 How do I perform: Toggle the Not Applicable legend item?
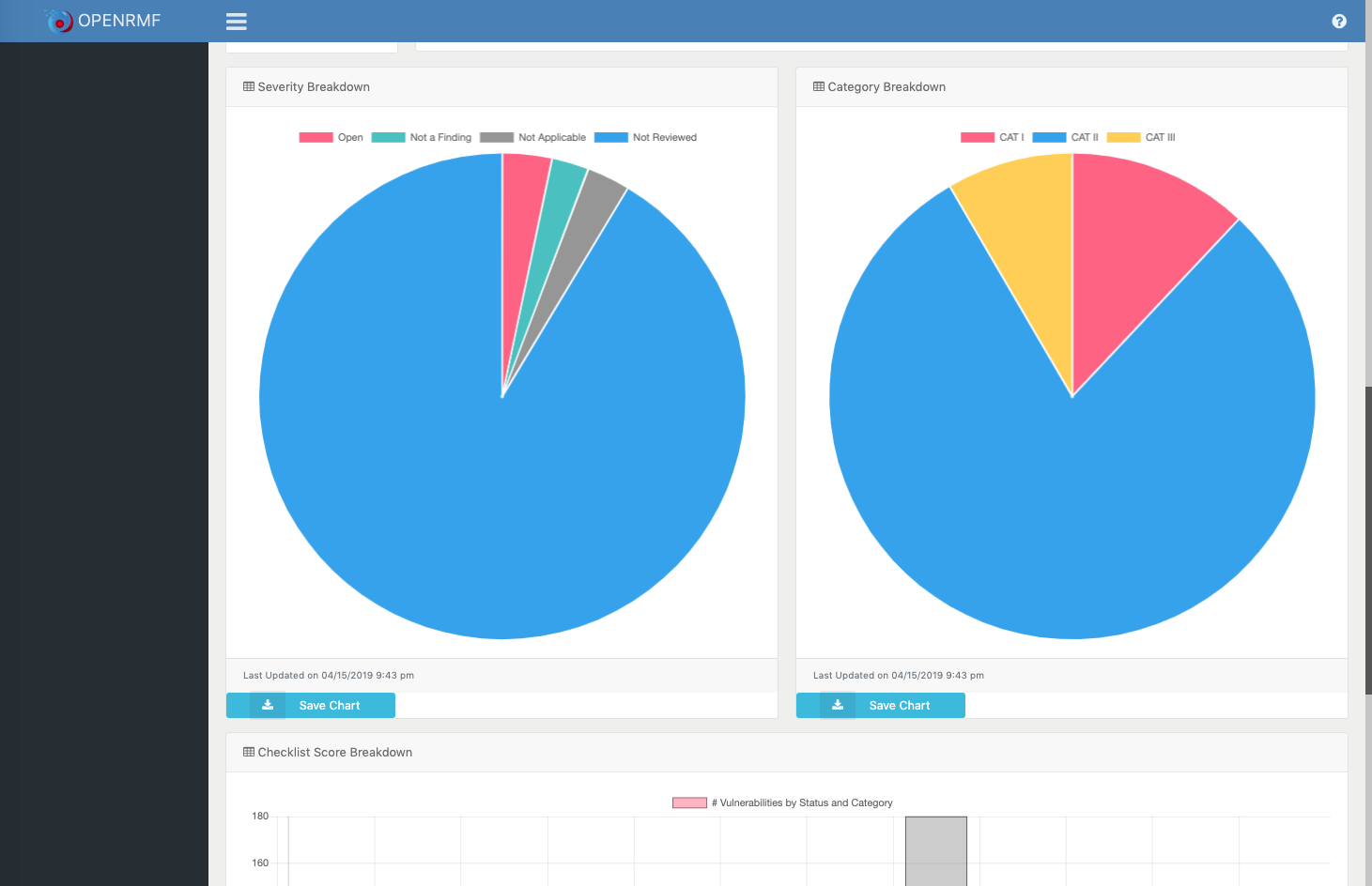point(532,137)
